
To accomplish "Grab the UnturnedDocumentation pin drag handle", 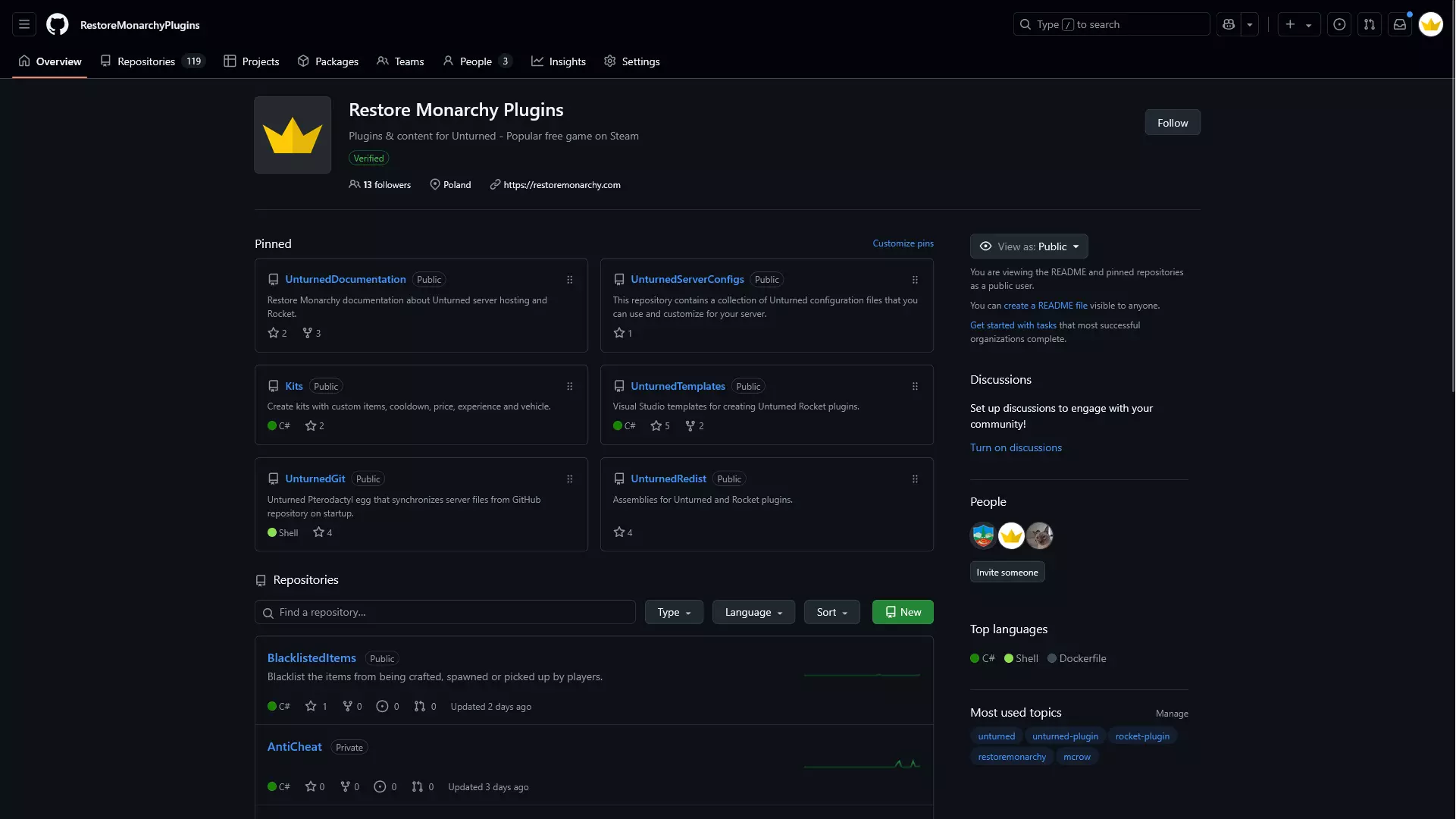I will 570,280.
